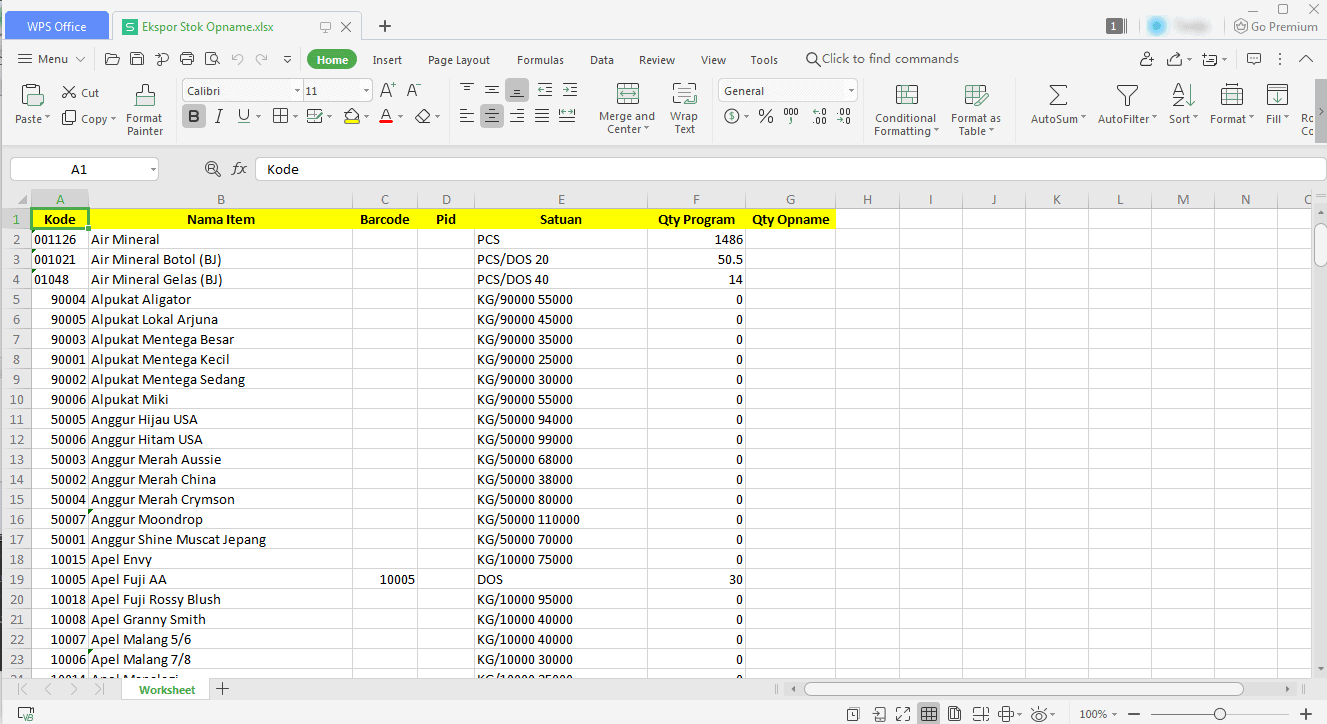Image resolution: width=1327 pixels, height=724 pixels.
Task: Increase font size with A+ icon
Action: [x=388, y=90]
